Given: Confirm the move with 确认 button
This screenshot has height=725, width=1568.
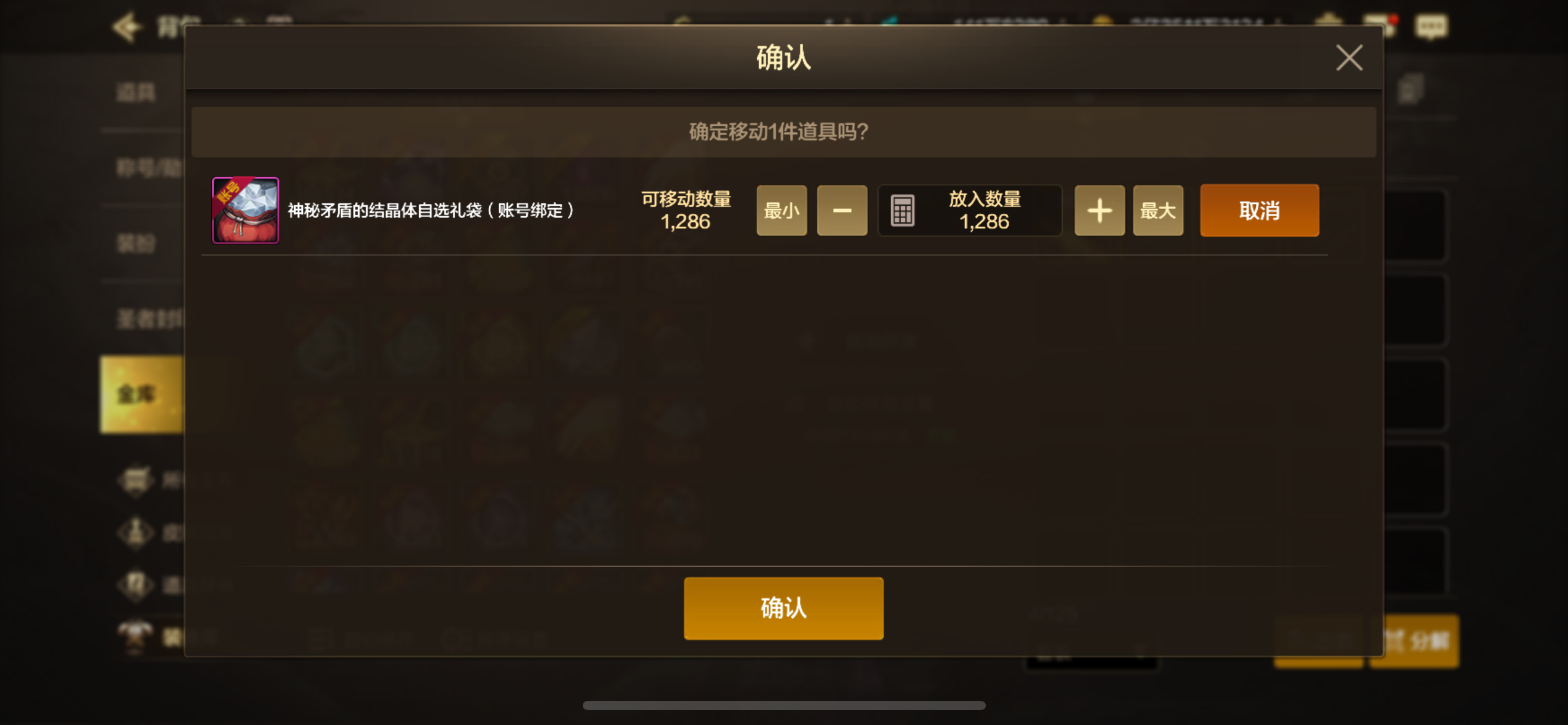Looking at the screenshot, I should pyautogui.click(x=783, y=608).
